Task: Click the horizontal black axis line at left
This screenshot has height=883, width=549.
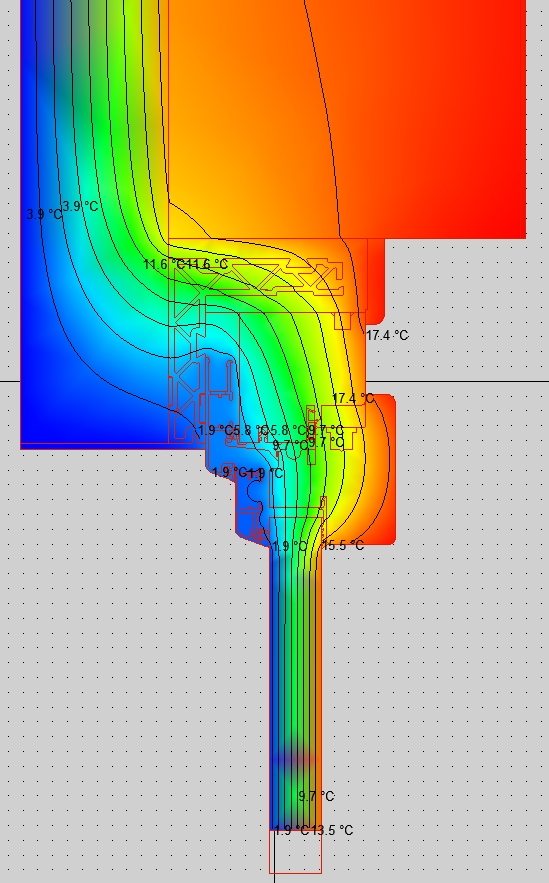Action: tap(10, 381)
